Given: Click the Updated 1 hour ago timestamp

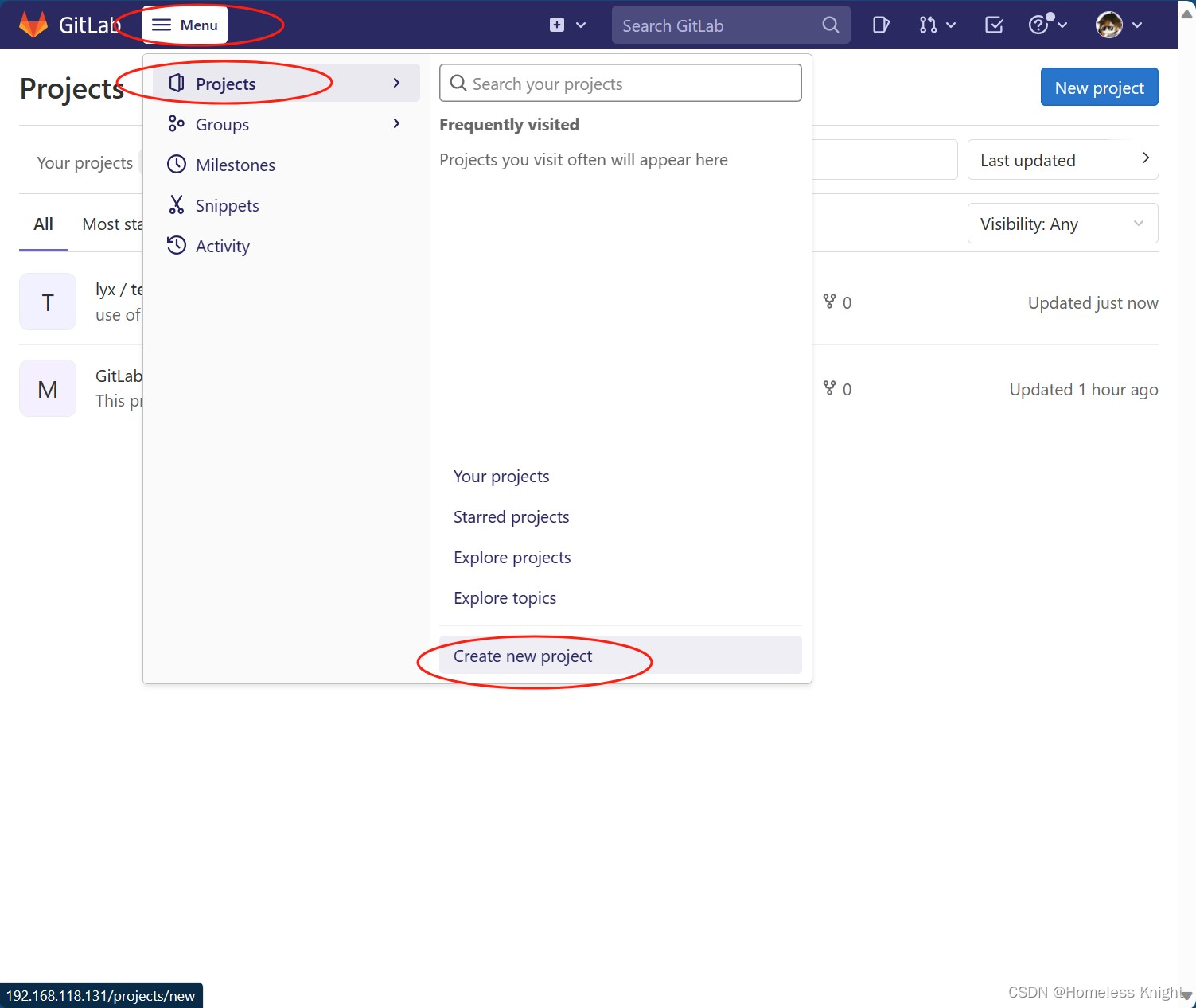Looking at the screenshot, I should pos(1084,389).
